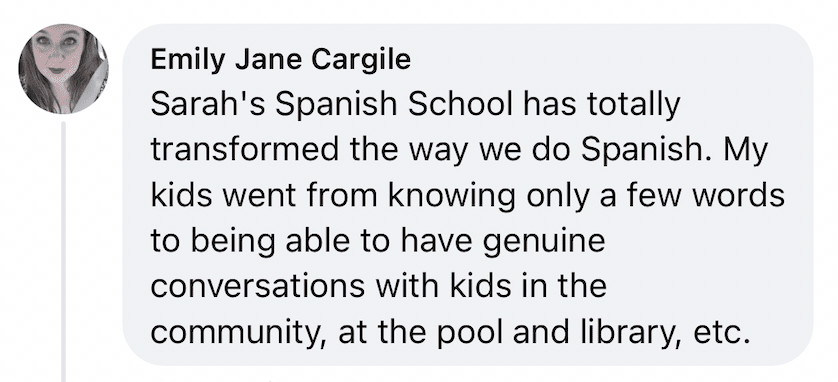Screen dimensions: 838x382
Task: Click "Spanish." at end of second sentence
Action: click(646, 152)
